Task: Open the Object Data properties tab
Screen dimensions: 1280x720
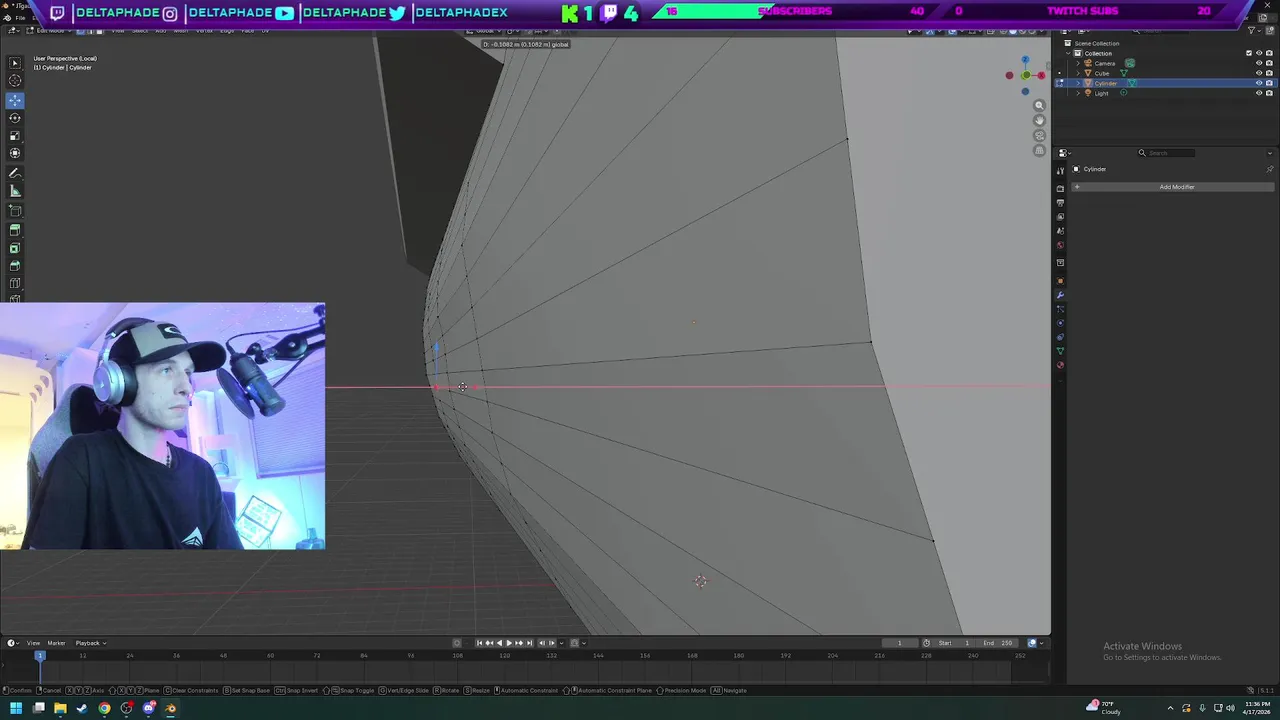Action: coord(1060,351)
